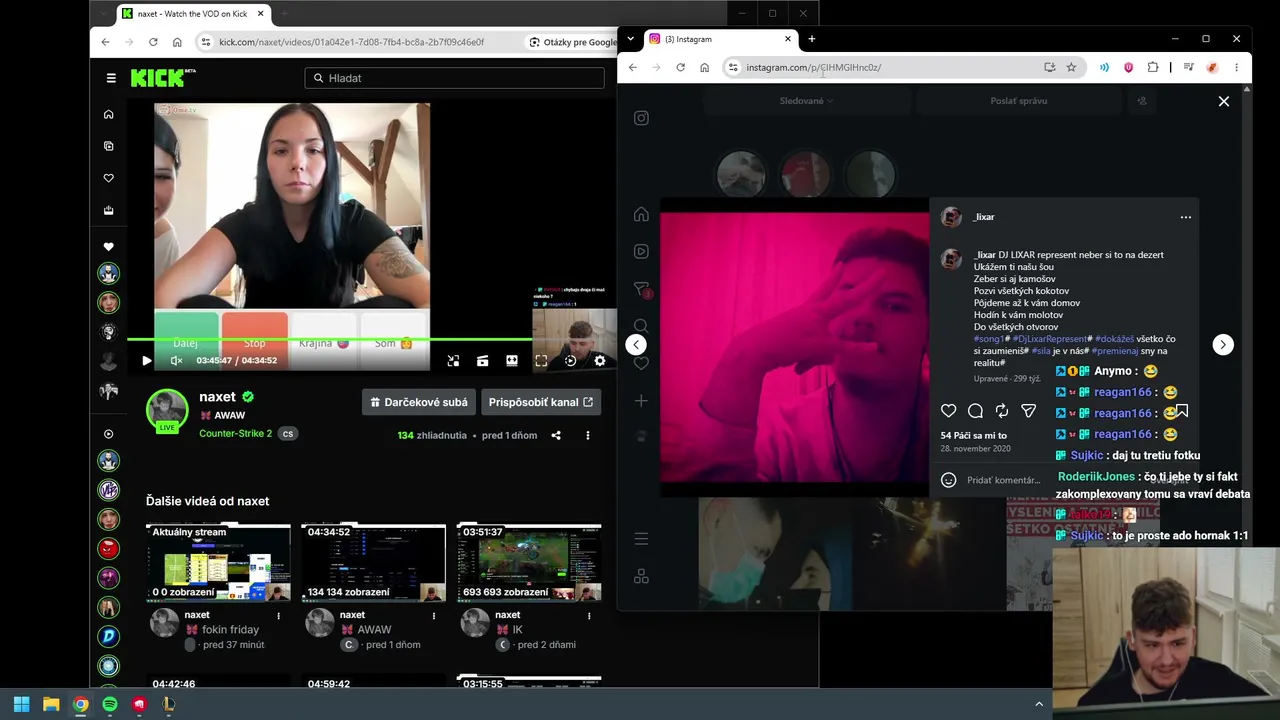
Task: Go back in the Kick browser window
Action: pos(105,42)
